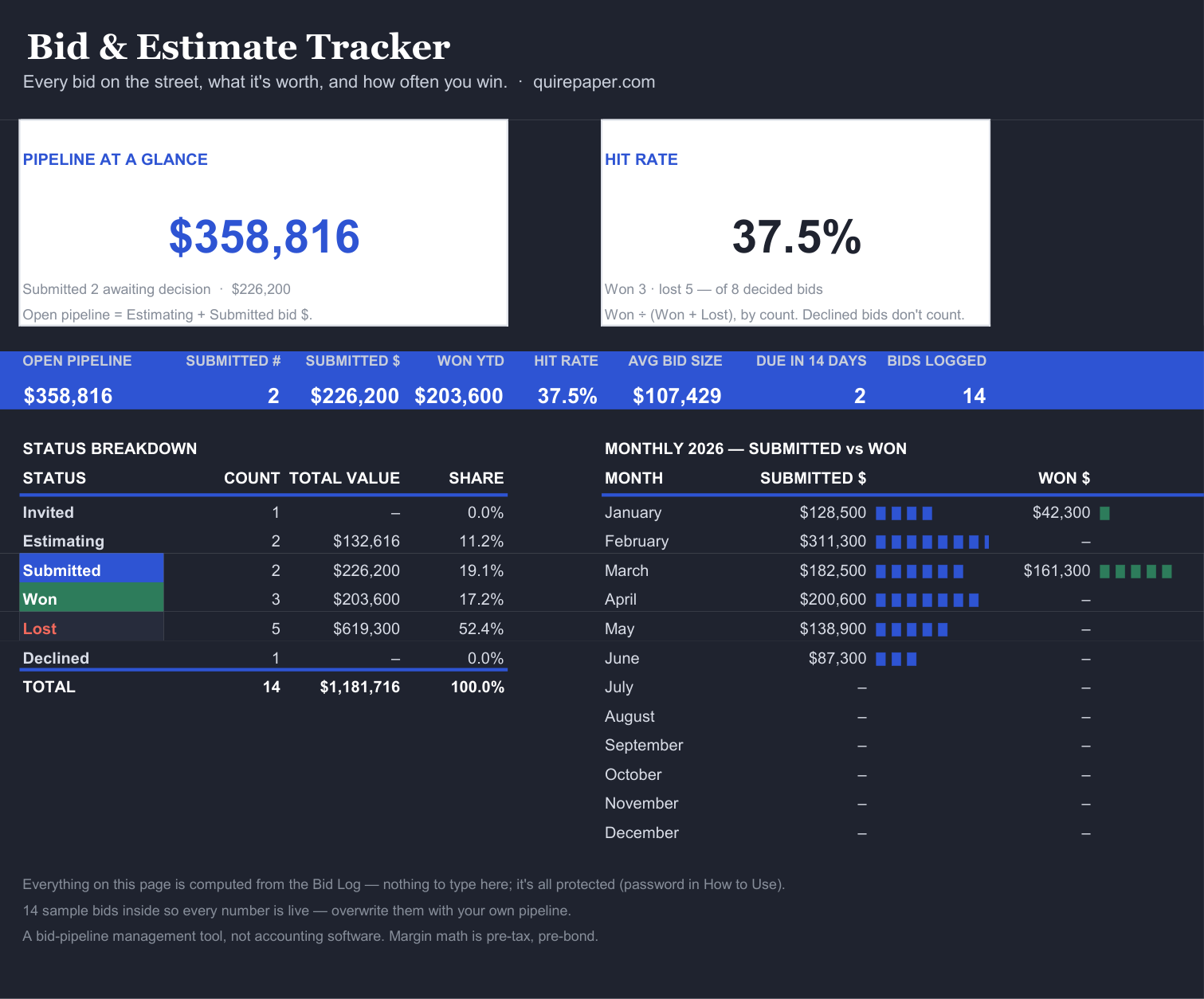Click the HIT RATE 37.5% cell in the KPI bar
This screenshot has height=999, width=1204.
click(x=567, y=396)
